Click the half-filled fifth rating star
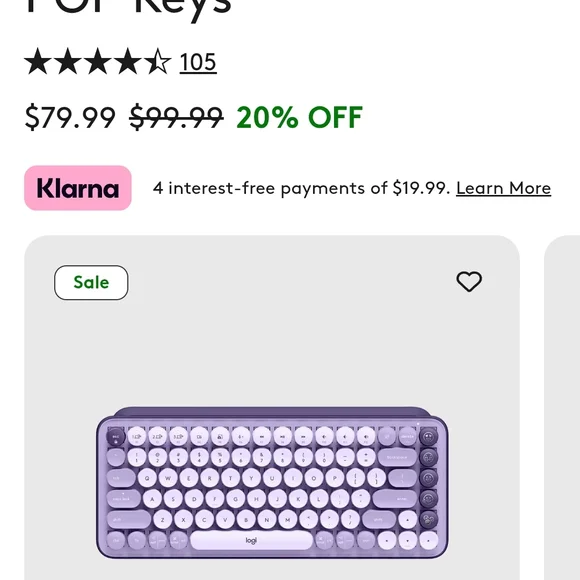580x580 pixels. tap(158, 61)
